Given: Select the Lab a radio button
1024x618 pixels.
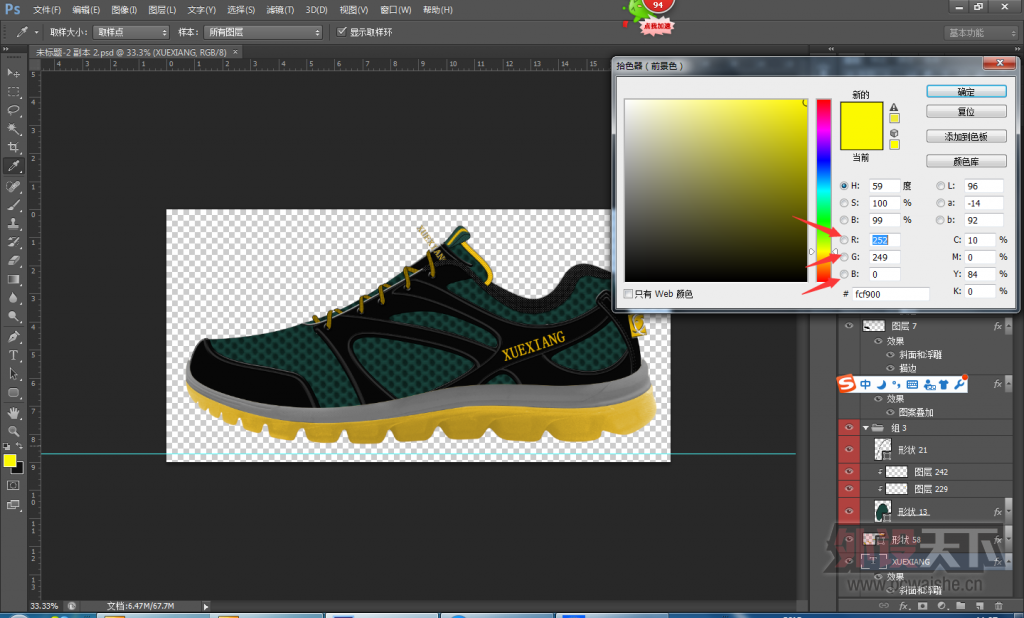Looking at the screenshot, I should (940, 203).
